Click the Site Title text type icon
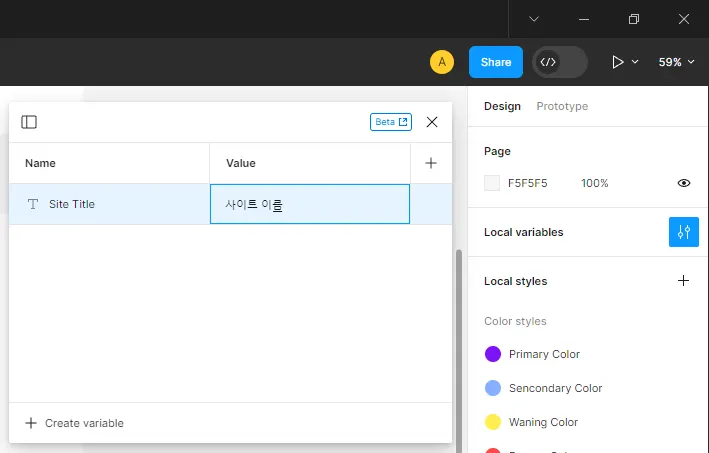709x453 pixels. (33, 204)
